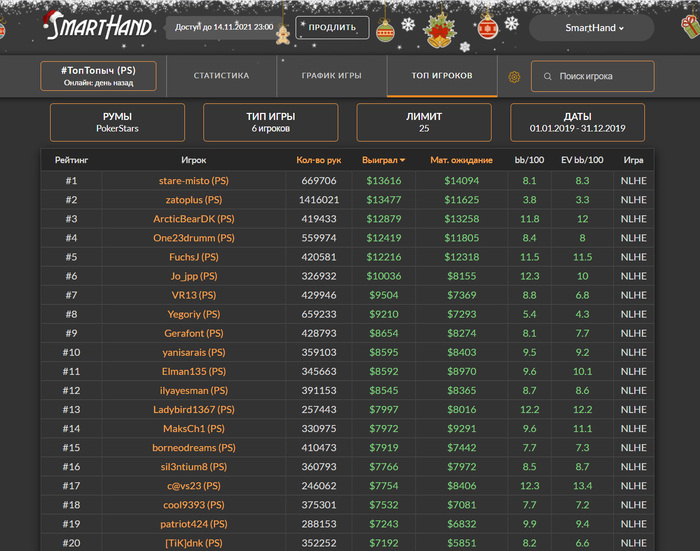The width and height of the screenshot is (700, 551).
Task: Open the Лимит 25 filter
Action: click(424, 122)
